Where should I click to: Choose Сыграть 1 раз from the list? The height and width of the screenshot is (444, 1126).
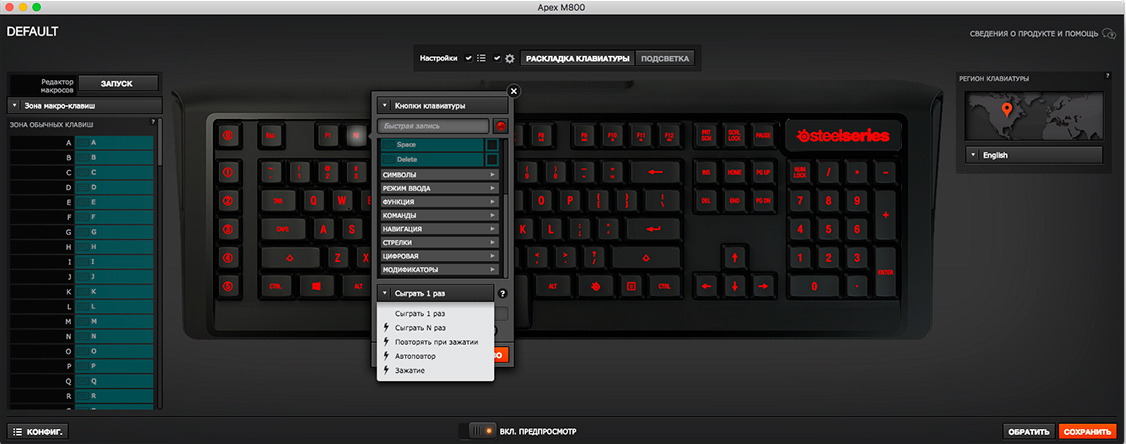(435, 314)
